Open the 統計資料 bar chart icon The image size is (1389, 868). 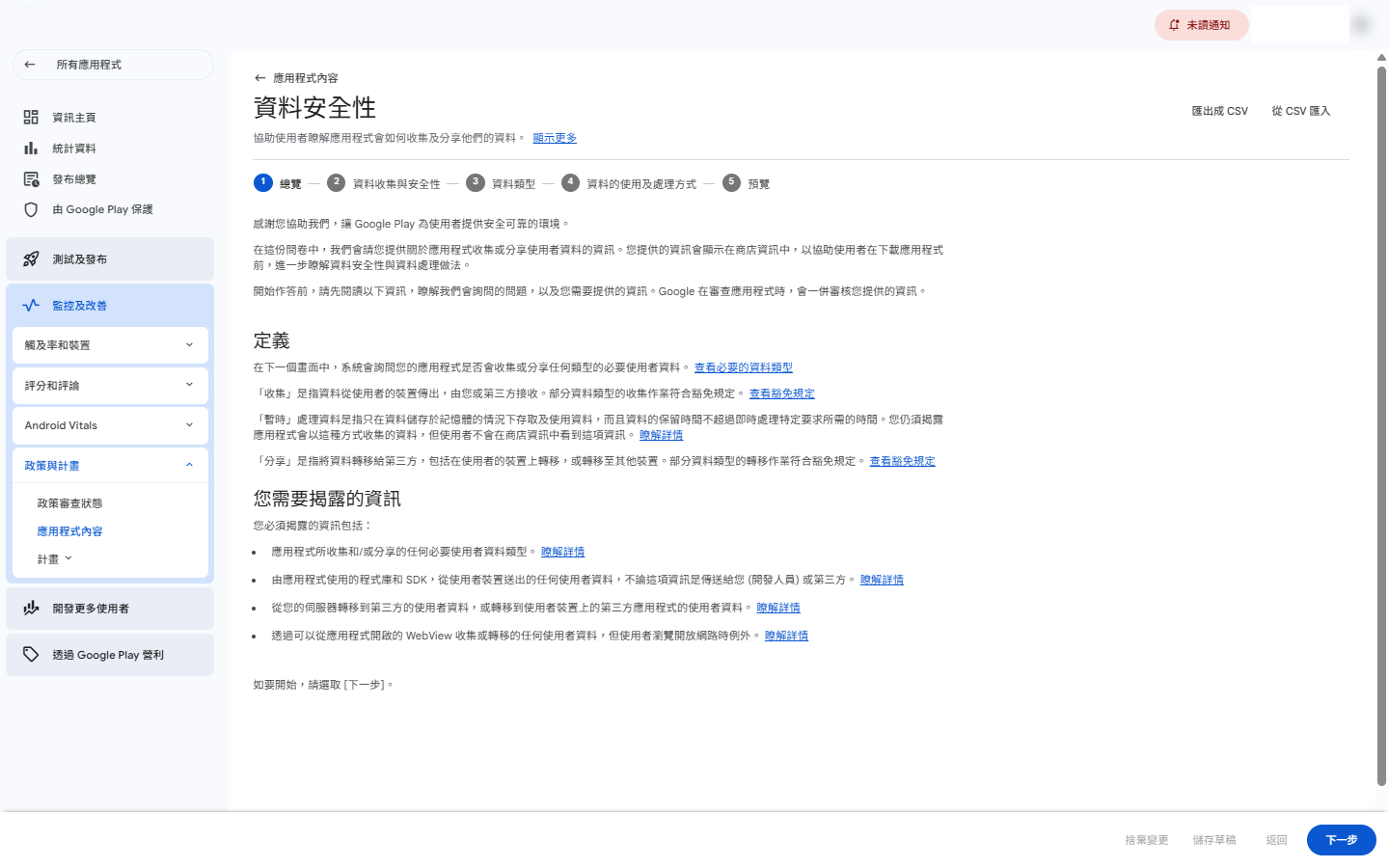coord(31,149)
